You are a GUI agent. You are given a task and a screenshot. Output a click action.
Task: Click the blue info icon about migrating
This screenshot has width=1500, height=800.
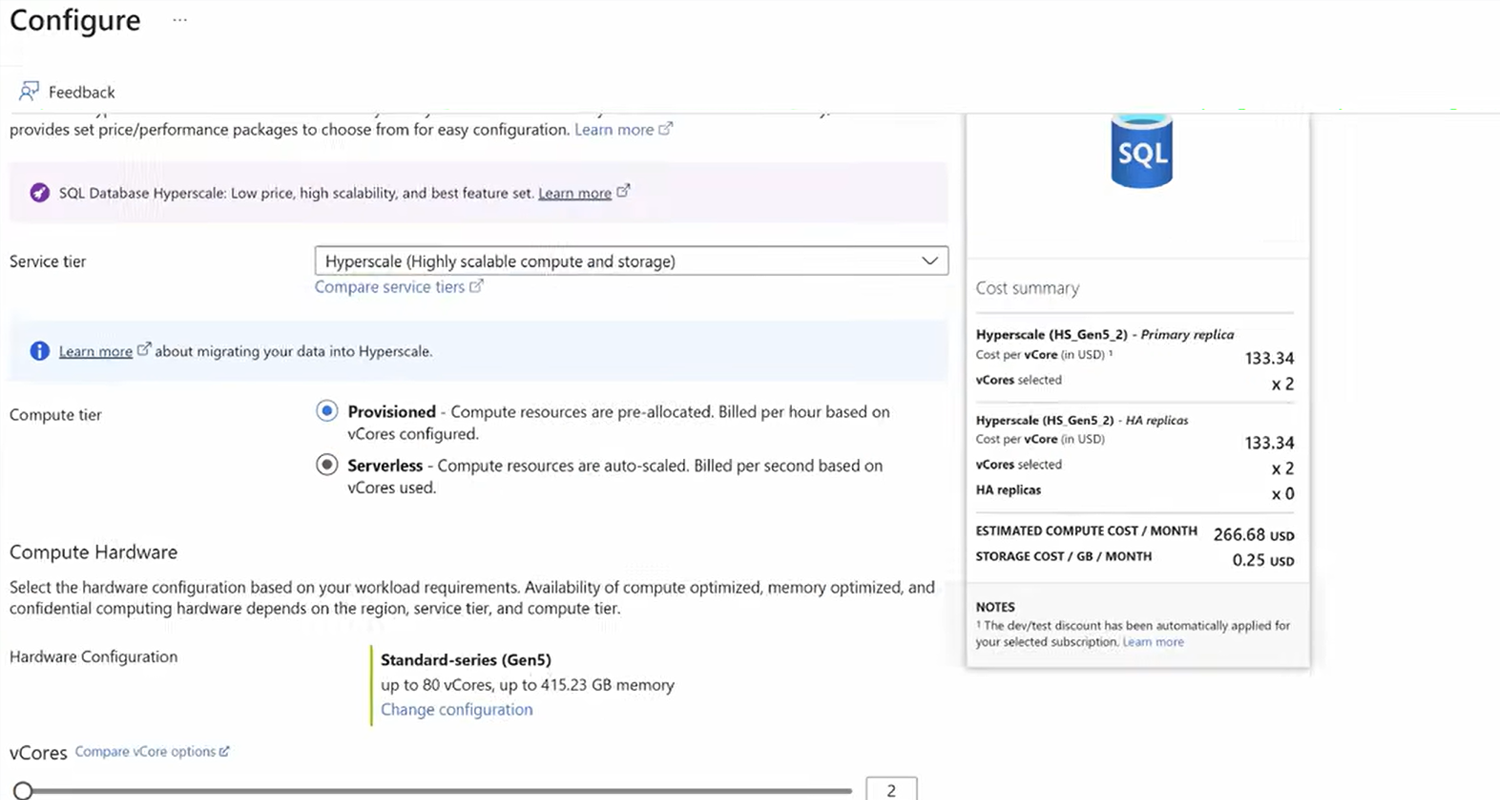click(39, 351)
